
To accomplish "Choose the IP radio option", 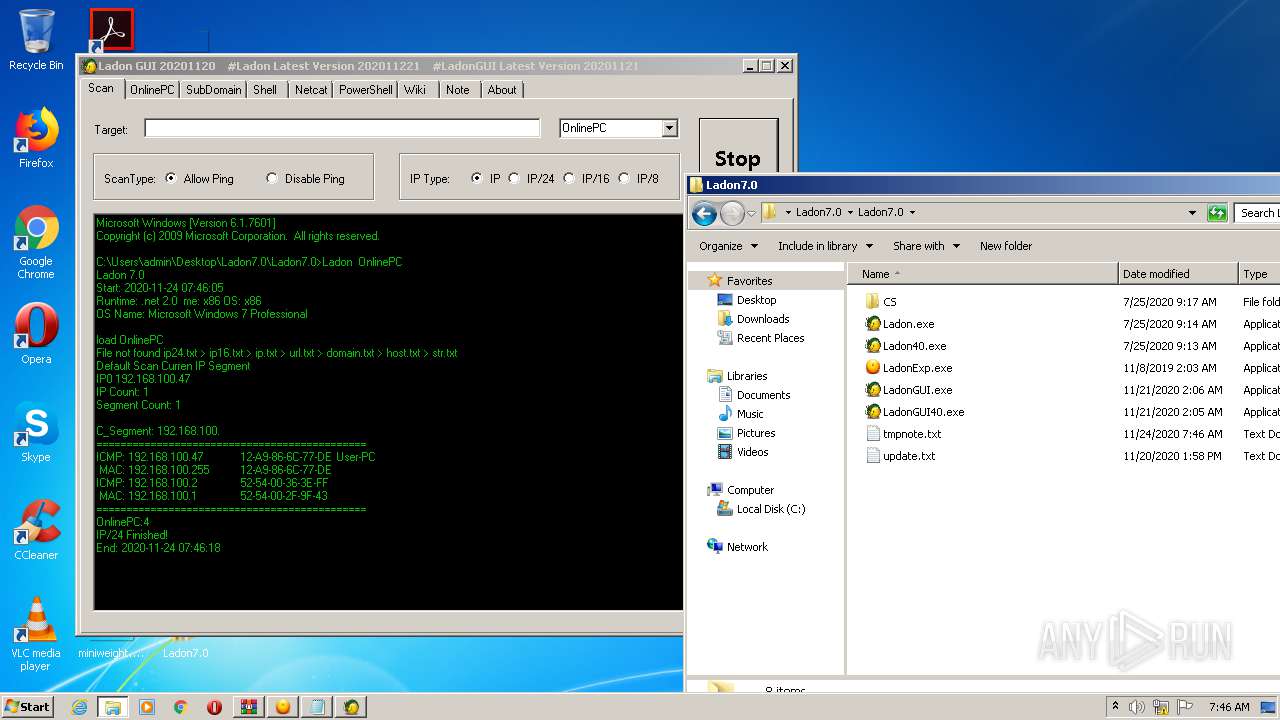I will coord(477,178).
